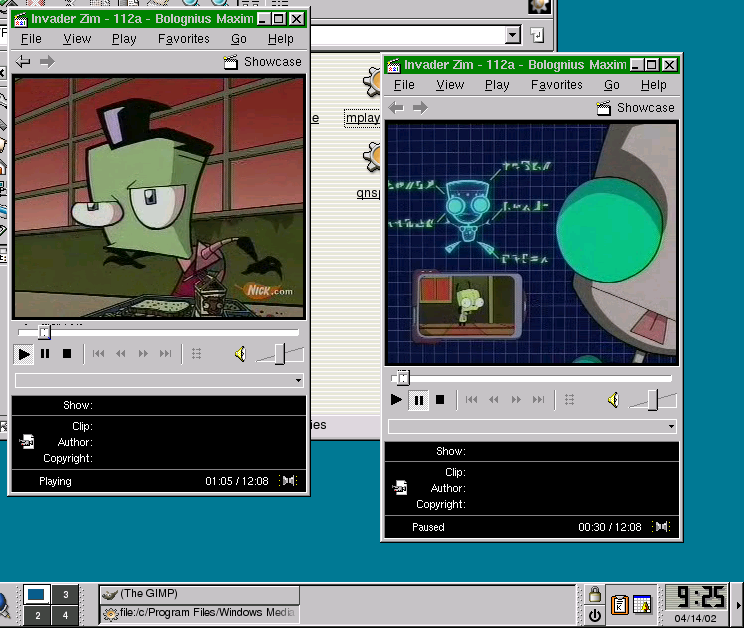Click clip info icon in left player
This screenshot has width=744, height=628.
click(x=27, y=442)
